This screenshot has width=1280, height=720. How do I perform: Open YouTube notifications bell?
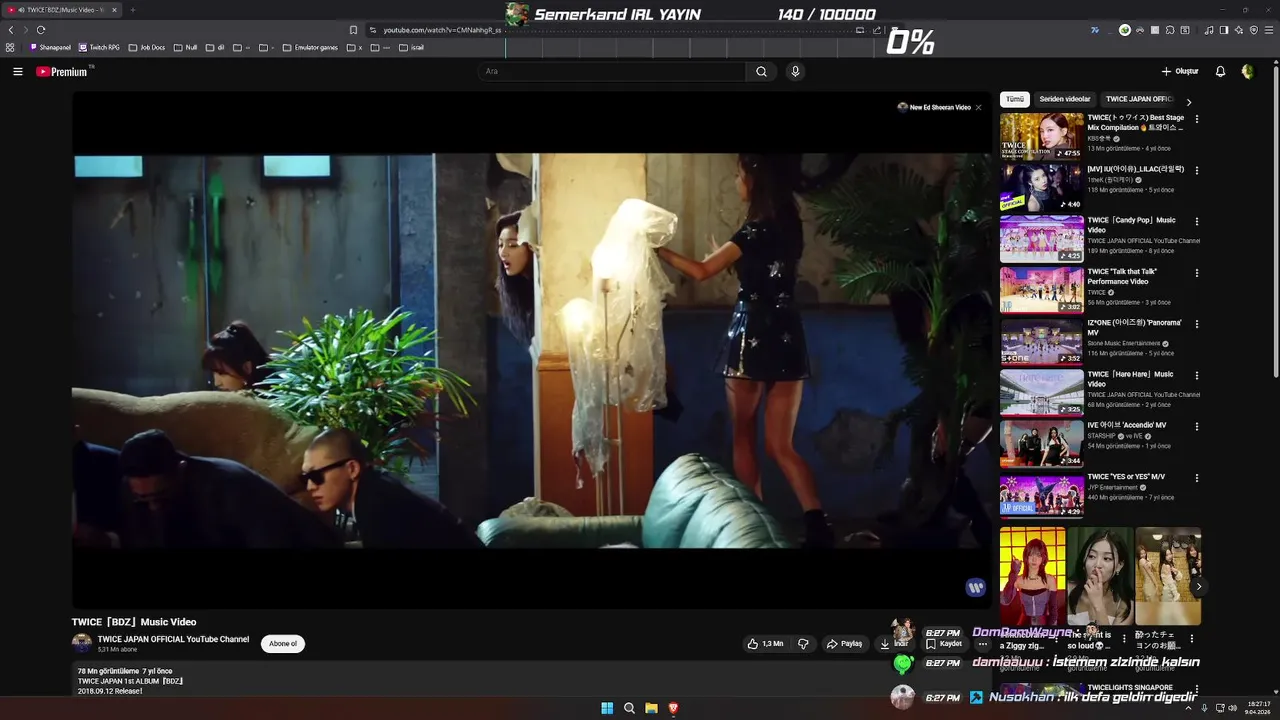1220,71
